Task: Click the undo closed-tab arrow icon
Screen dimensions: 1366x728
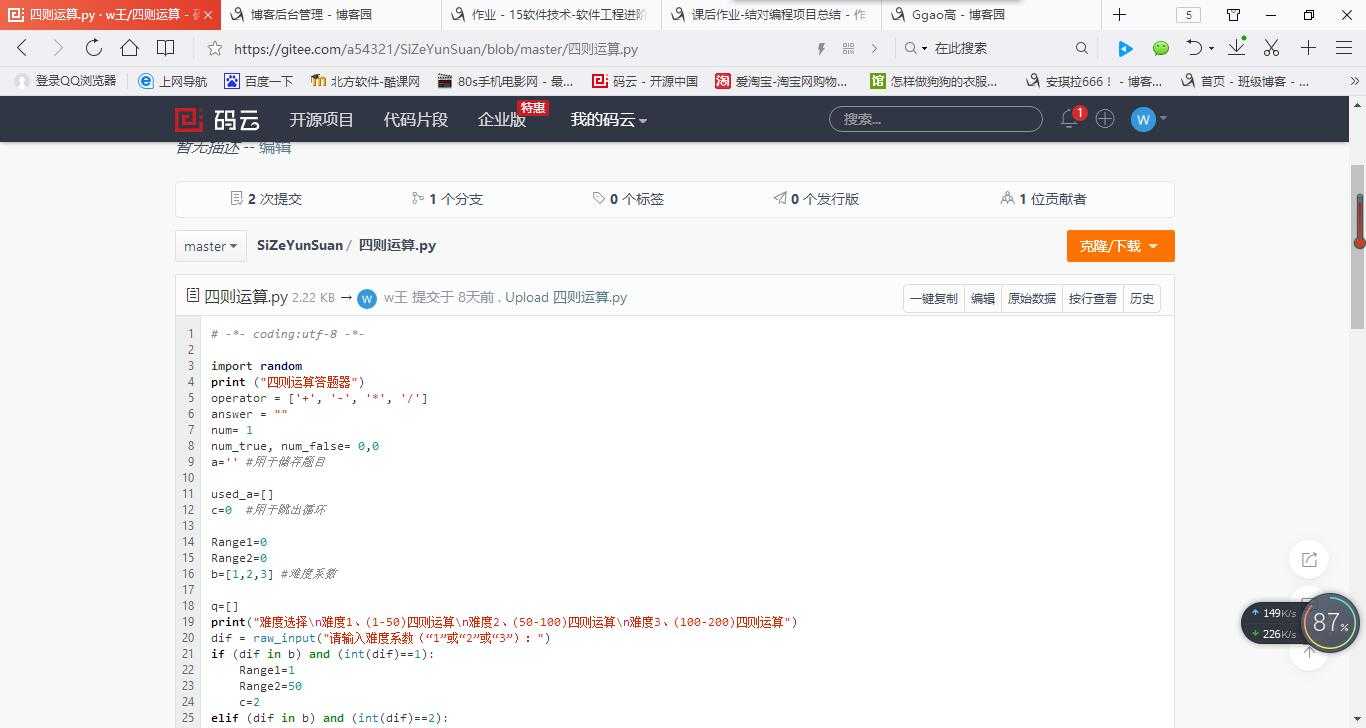Action: (1194, 48)
